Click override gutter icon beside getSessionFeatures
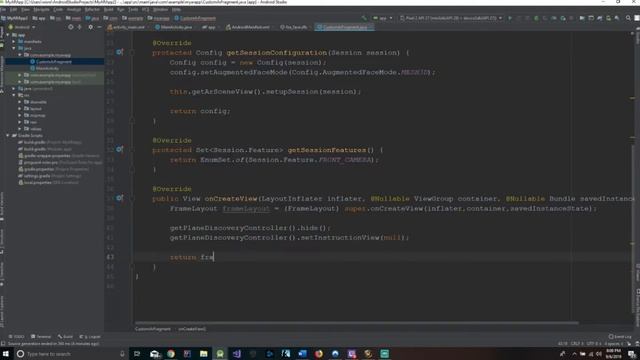Viewport: 640px width, 360px height. pos(119,149)
